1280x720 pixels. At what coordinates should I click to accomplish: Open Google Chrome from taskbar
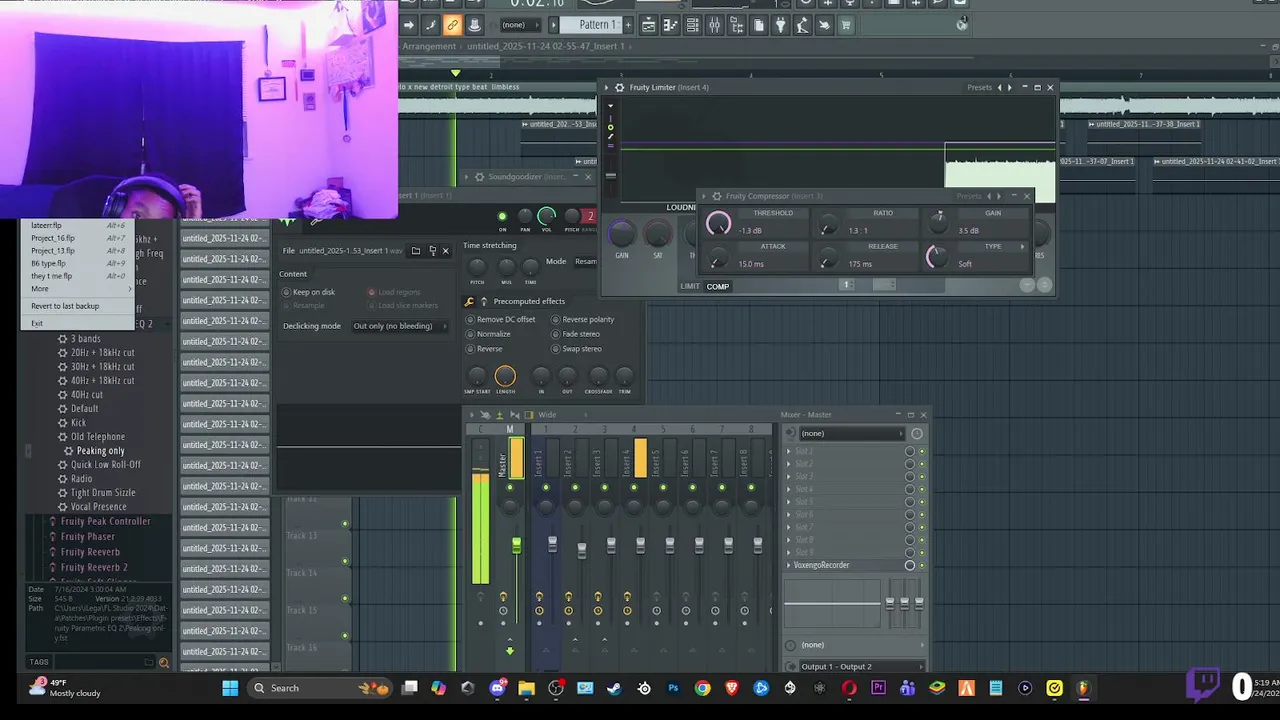(703, 688)
